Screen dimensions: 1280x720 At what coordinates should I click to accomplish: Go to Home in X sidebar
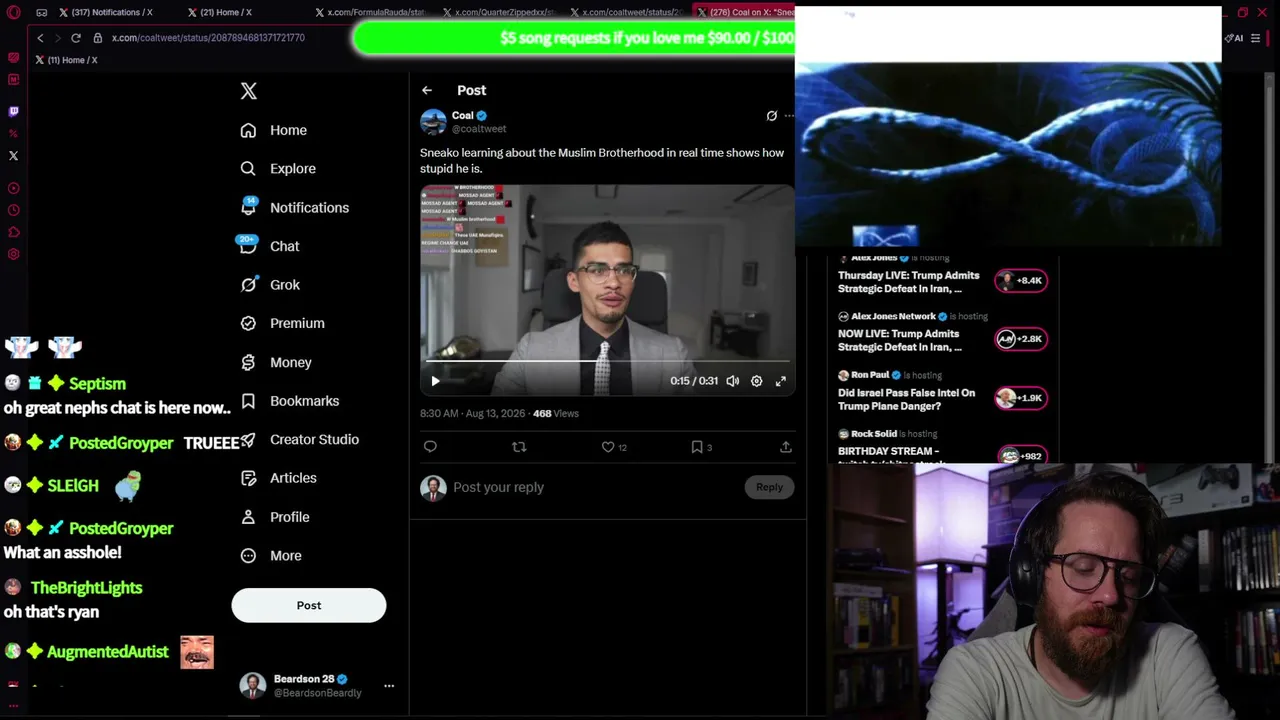point(274,130)
